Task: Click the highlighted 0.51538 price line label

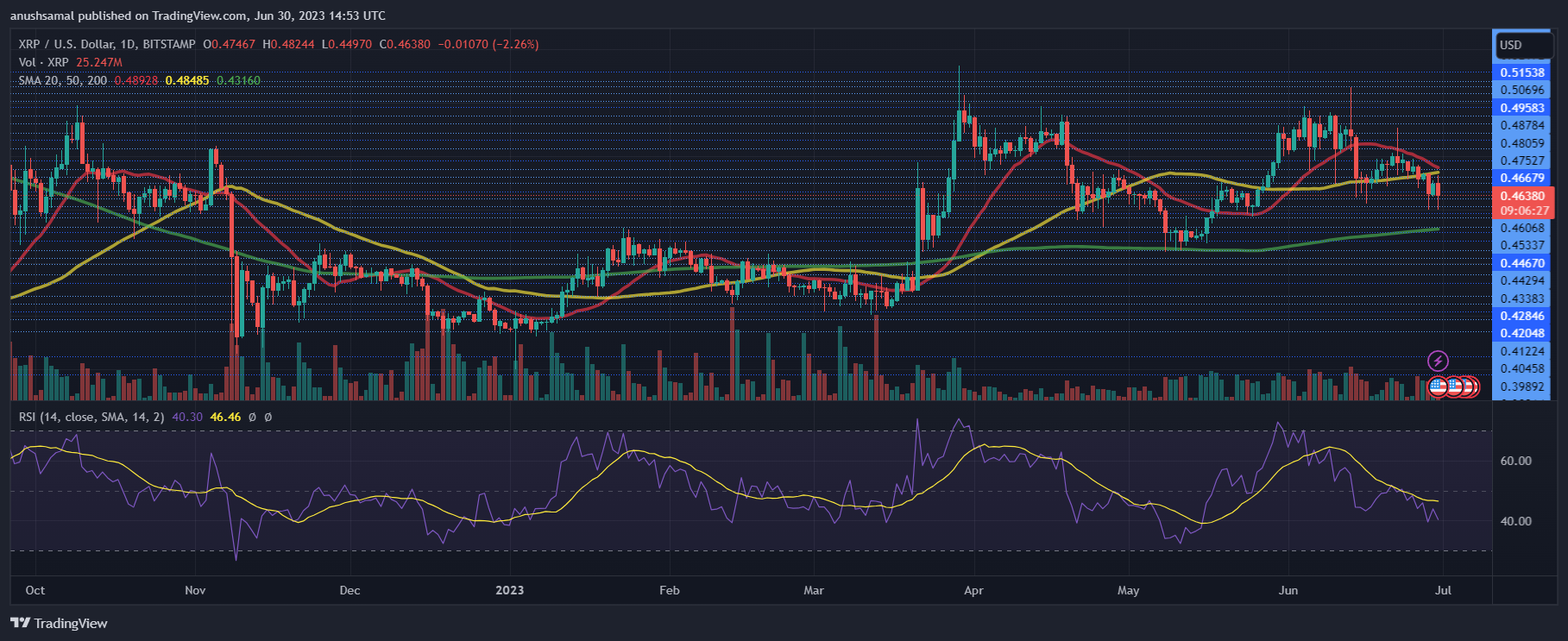Action: (x=1522, y=73)
